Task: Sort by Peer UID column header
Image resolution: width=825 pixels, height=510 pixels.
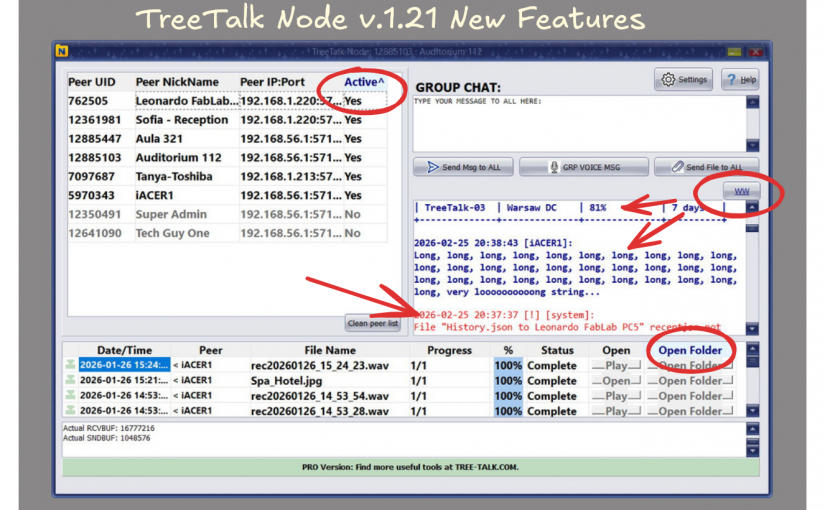Action: point(92,82)
